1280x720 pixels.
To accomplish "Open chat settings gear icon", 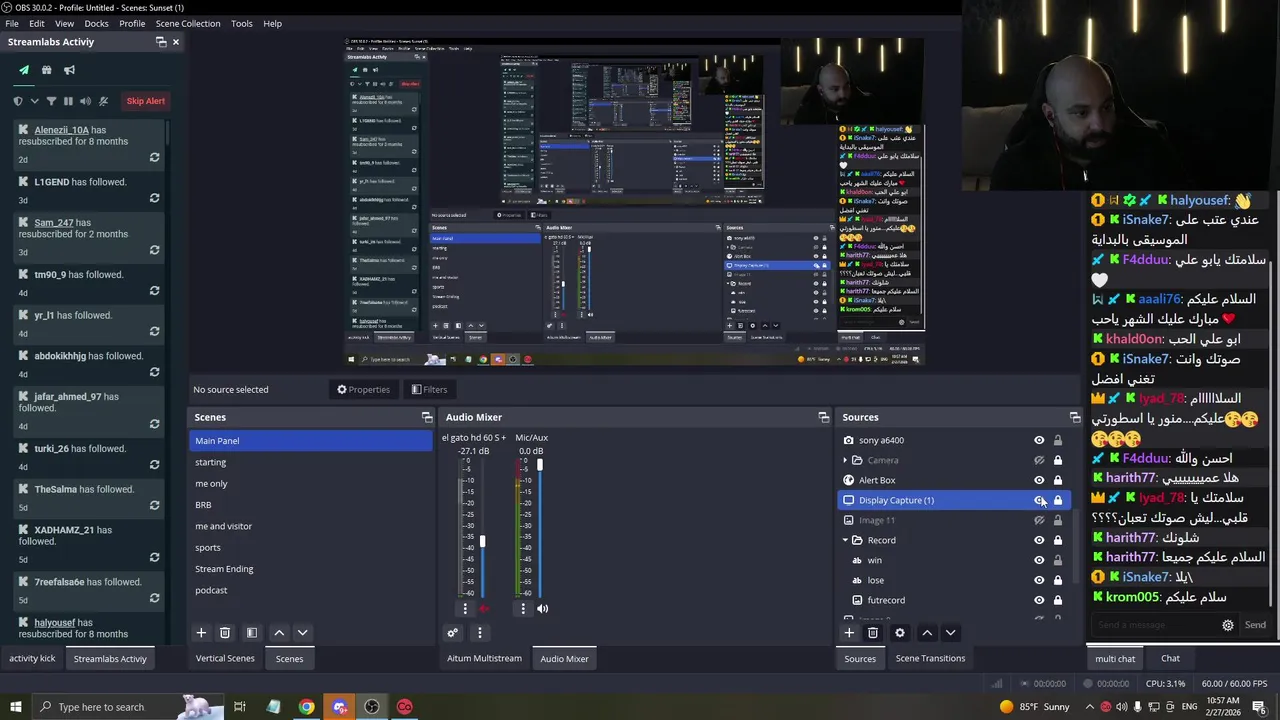I will click(x=1228, y=625).
